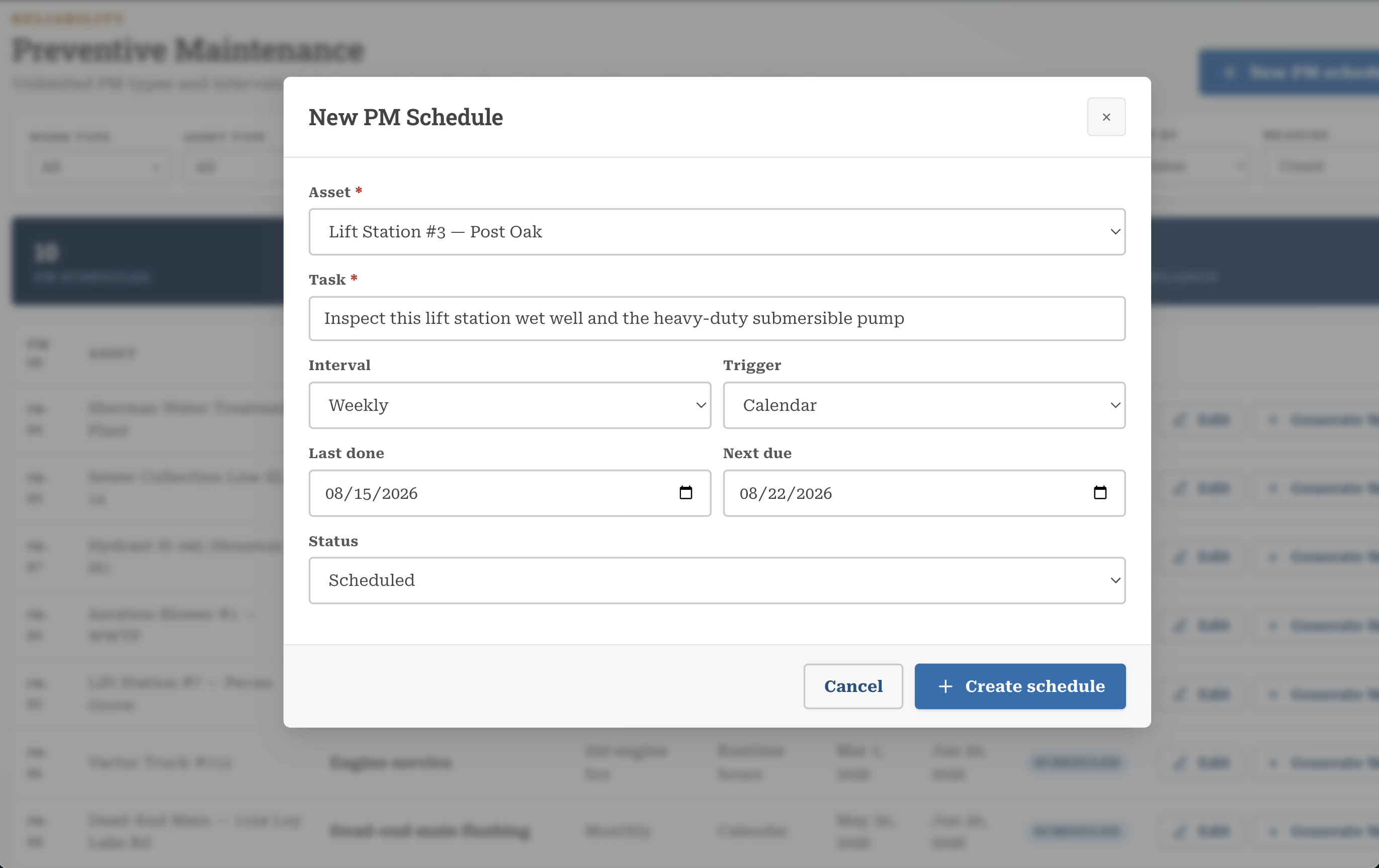Click the New PM schedule button behind dialog
This screenshot has width=1379, height=868.
point(1288,73)
